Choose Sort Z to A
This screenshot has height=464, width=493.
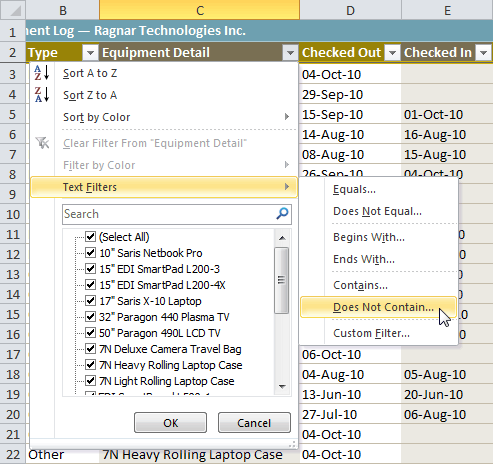(163, 95)
